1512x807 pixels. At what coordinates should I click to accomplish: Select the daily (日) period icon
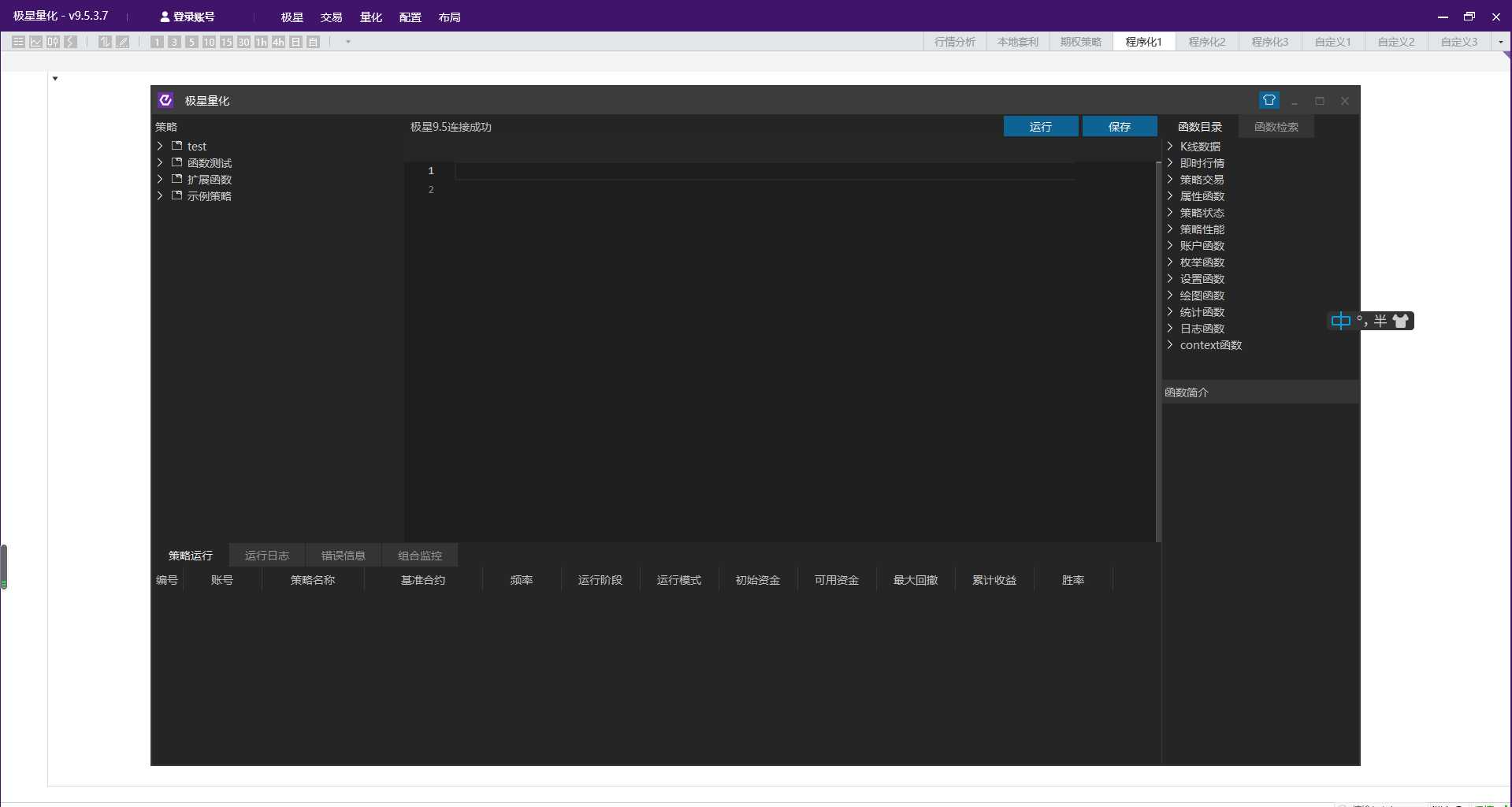(295, 42)
